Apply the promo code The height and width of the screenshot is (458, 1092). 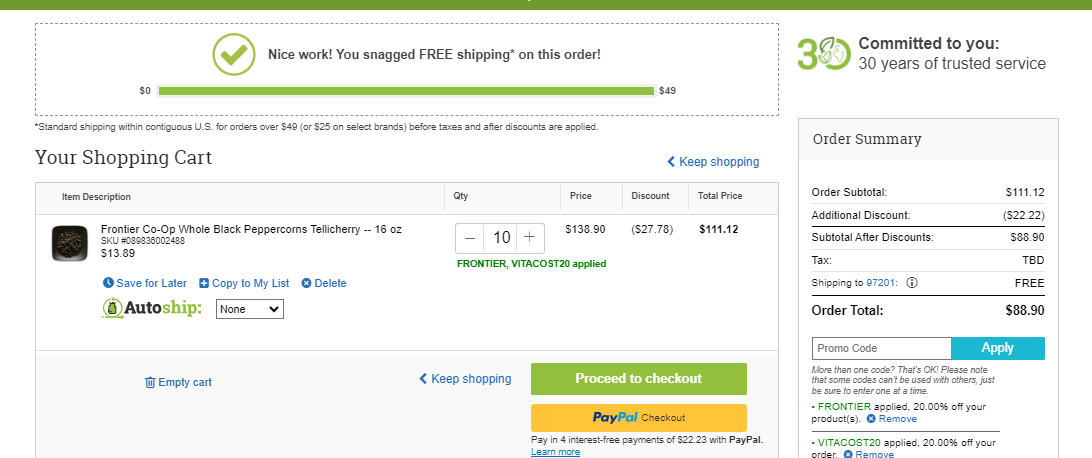[x=998, y=348]
